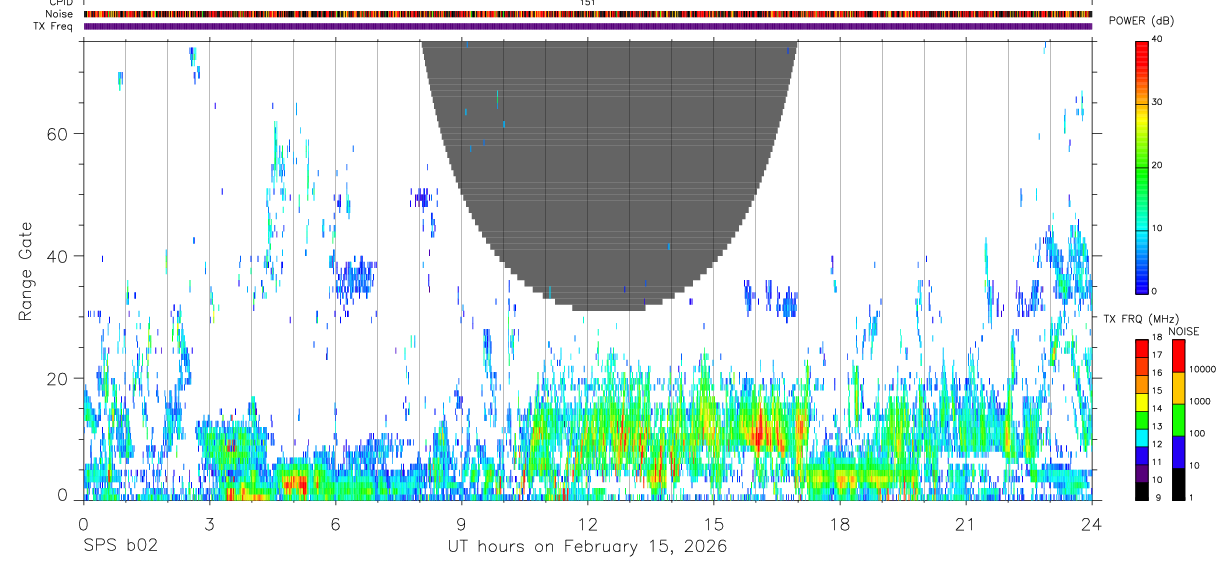Click the 13 label on TX FRQ scale
1228x567 pixels.
(x=1157, y=428)
